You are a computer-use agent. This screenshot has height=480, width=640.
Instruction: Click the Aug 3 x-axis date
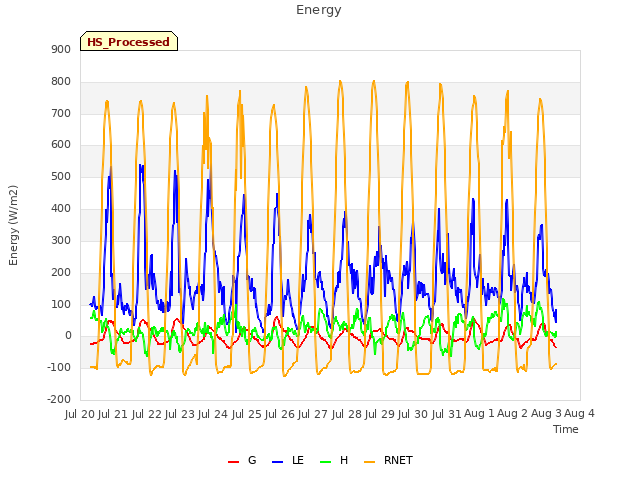547,414
